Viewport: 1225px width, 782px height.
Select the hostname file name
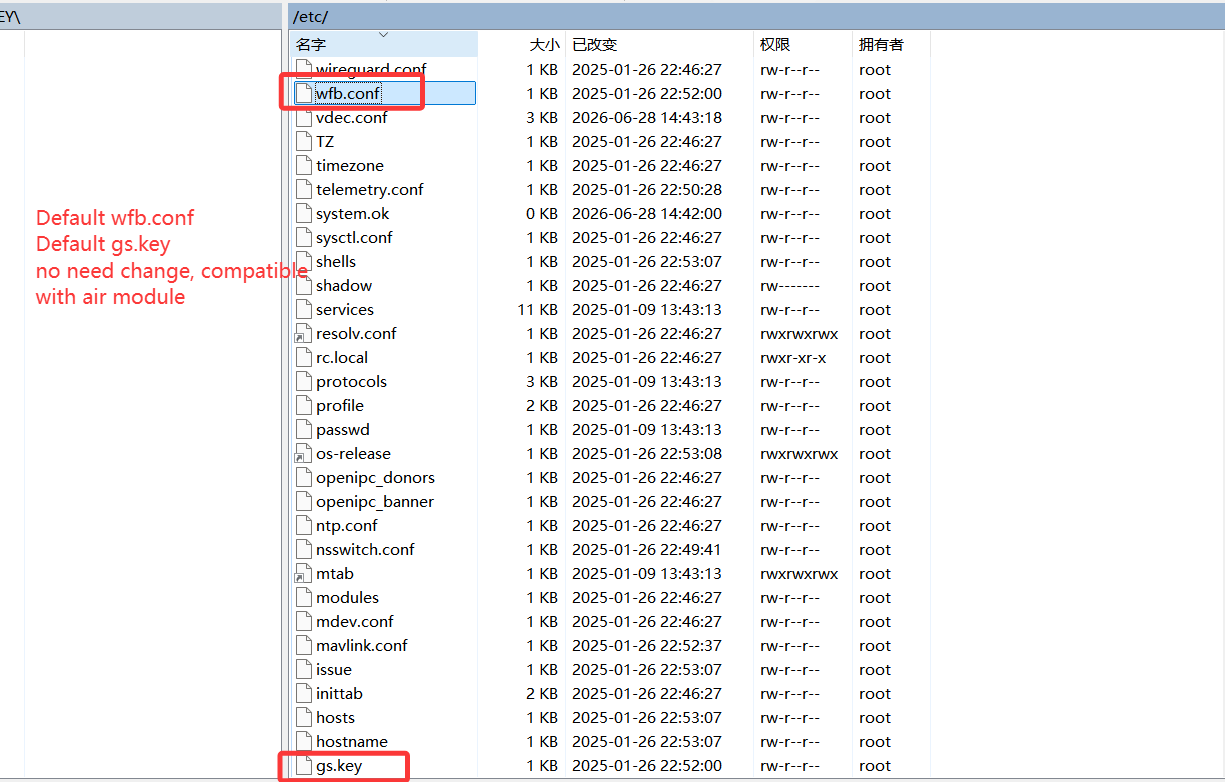(352, 741)
